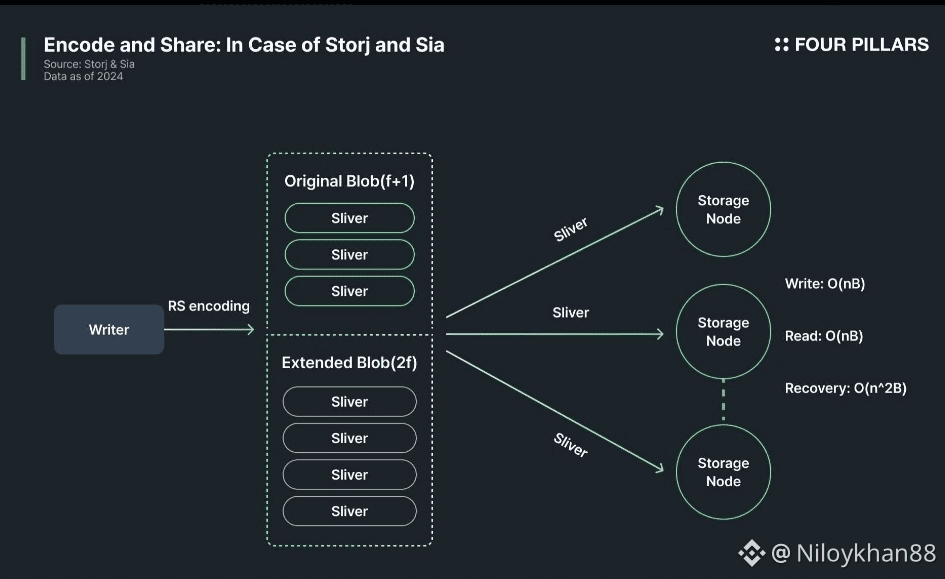Click the Sliver label on the downward-slanting arrow
945x579 pixels.
pyautogui.click(x=570, y=445)
